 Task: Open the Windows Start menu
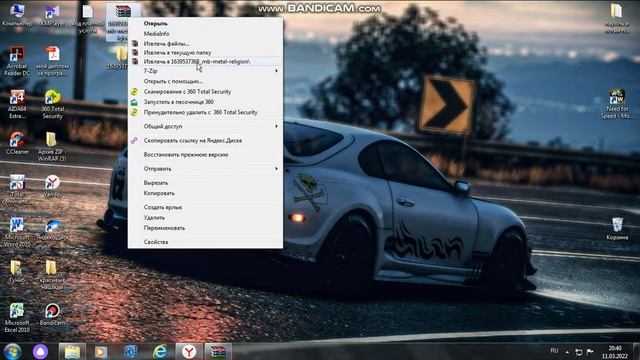[x=13, y=351]
